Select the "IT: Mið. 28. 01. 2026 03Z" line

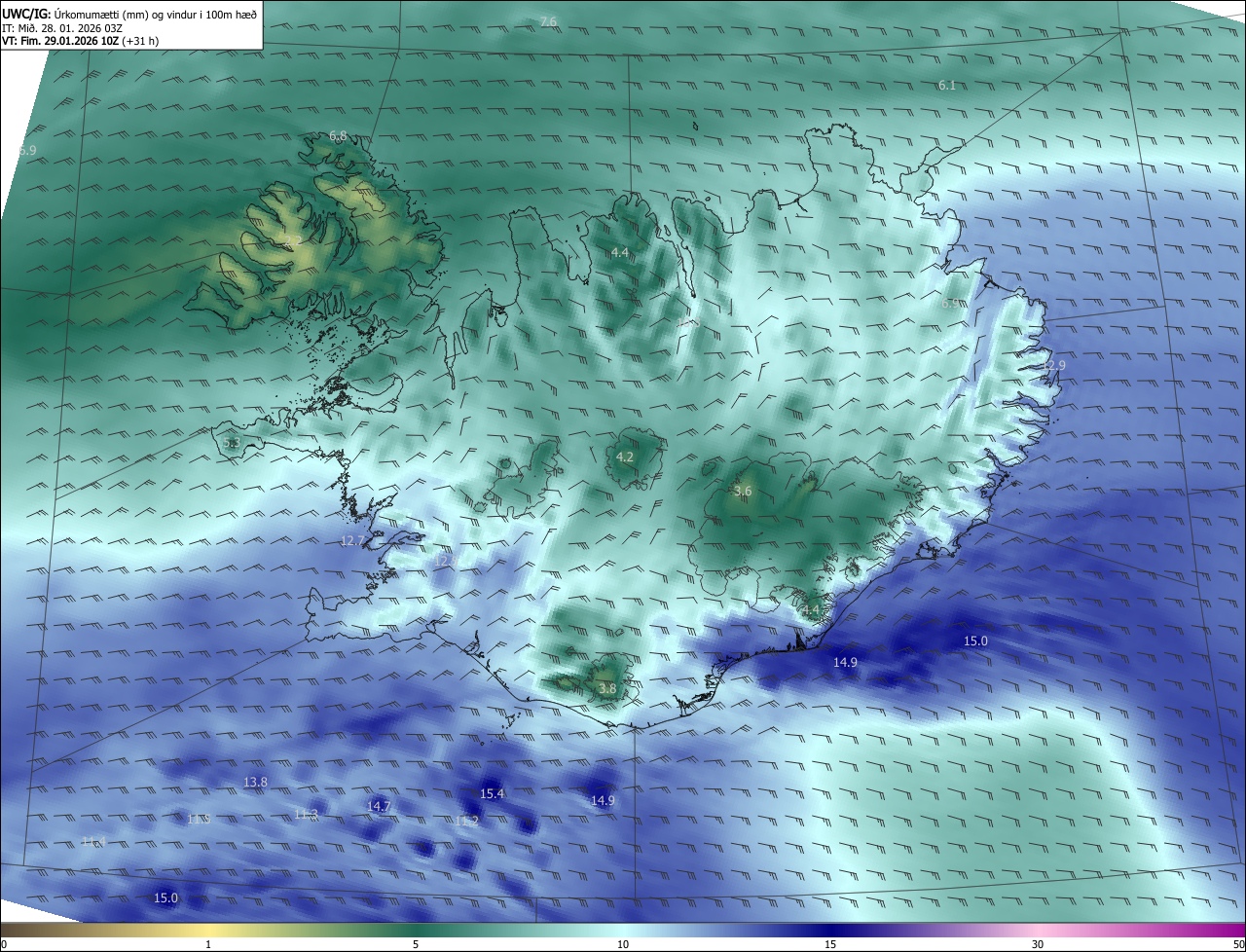pos(62,28)
